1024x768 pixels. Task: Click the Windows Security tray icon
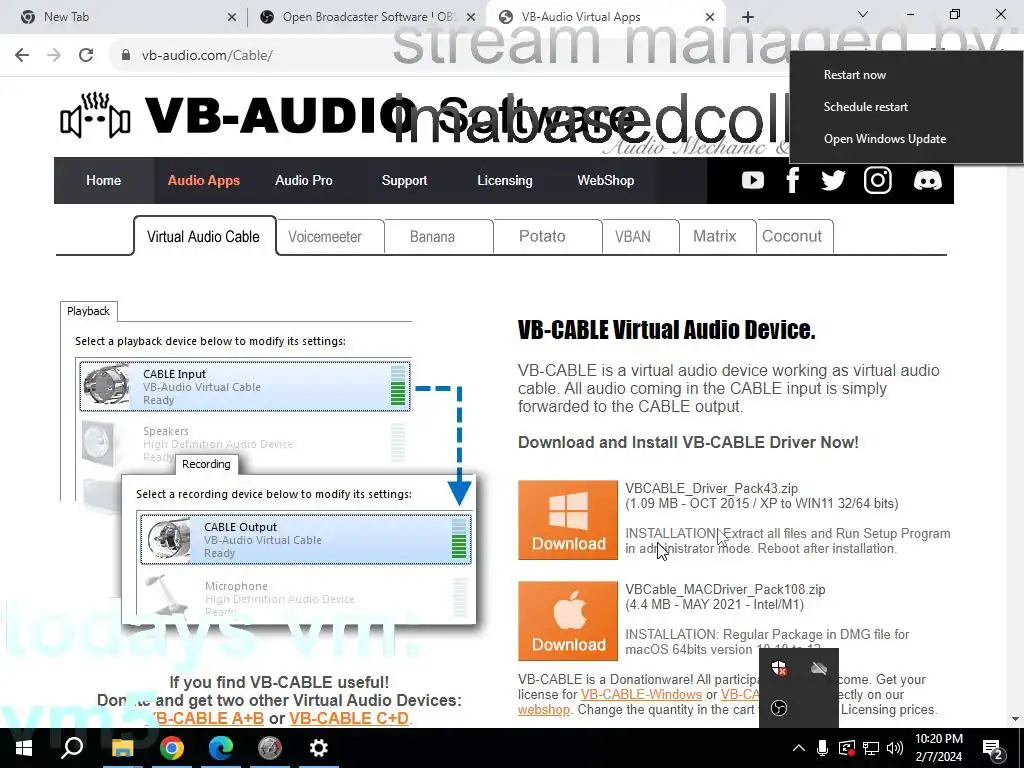pos(778,667)
